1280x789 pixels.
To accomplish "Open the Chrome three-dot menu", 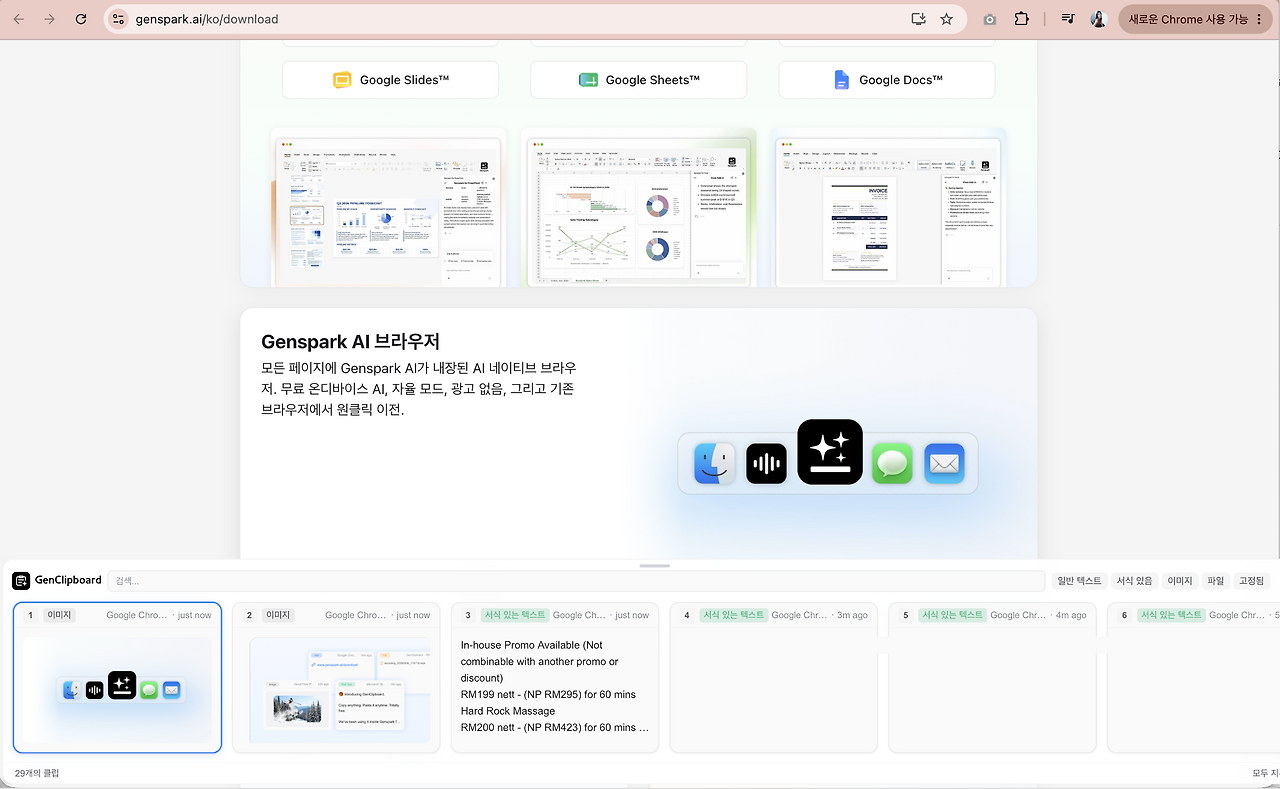I will point(1259,19).
